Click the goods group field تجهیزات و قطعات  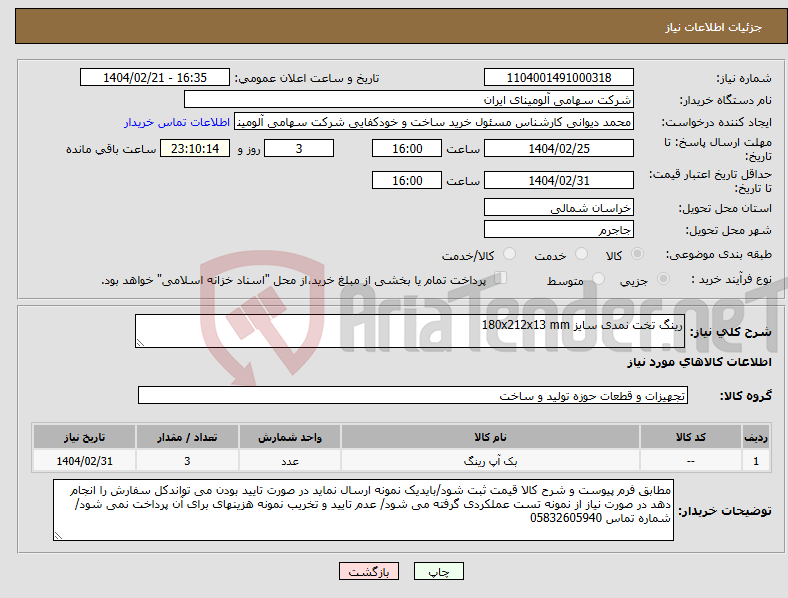click(413, 395)
